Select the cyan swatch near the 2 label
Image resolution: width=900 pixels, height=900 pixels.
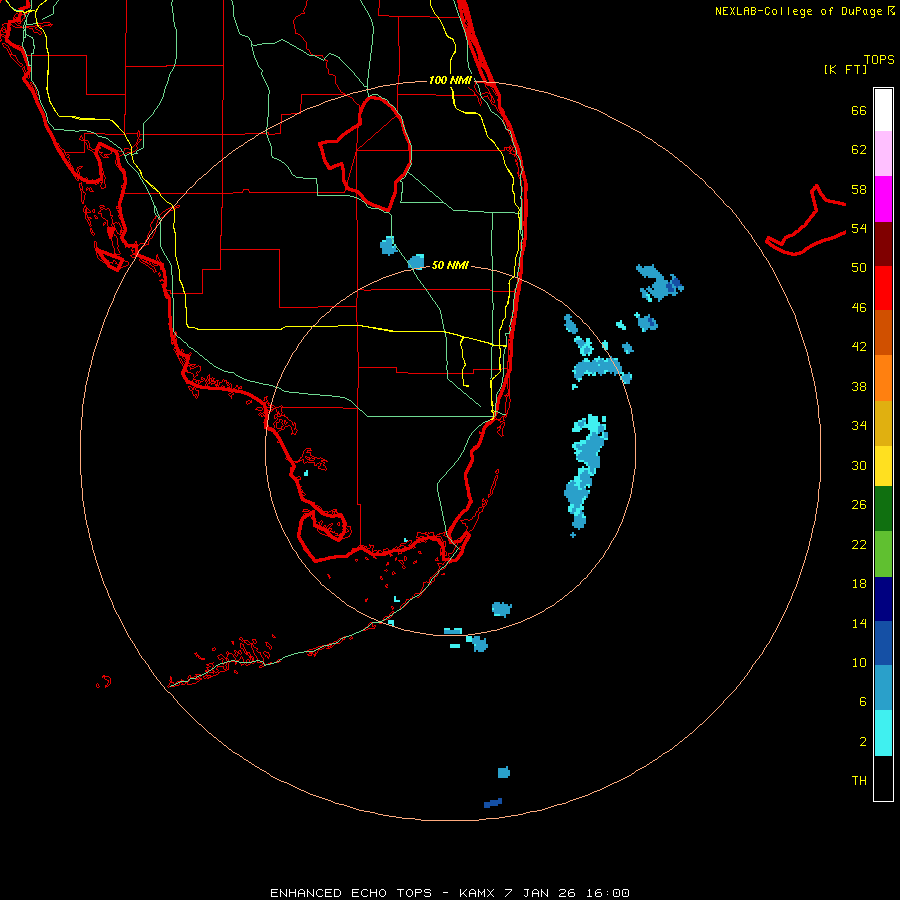point(883,733)
